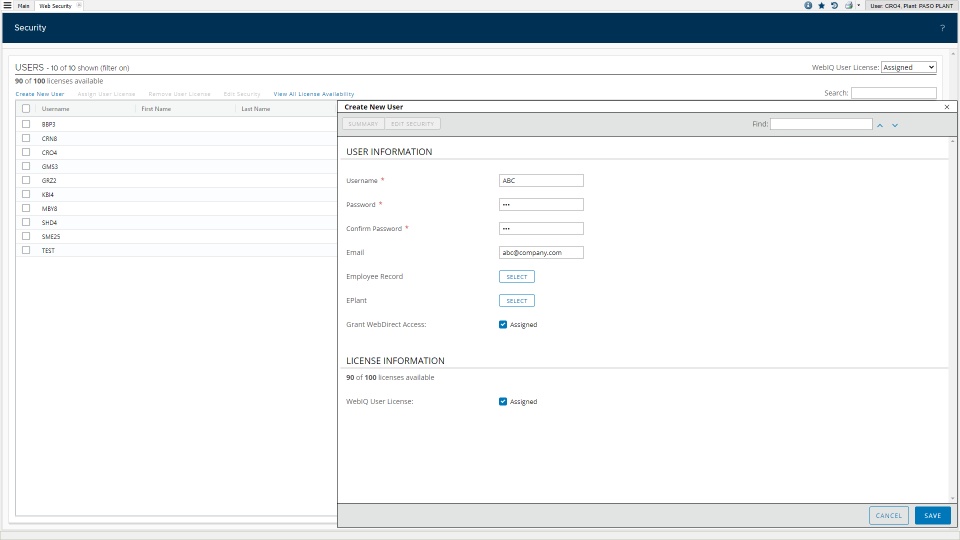Screen dimensions: 960x540
Task: Check the CRN8 user checkbox
Action: (x=26, y=138)
